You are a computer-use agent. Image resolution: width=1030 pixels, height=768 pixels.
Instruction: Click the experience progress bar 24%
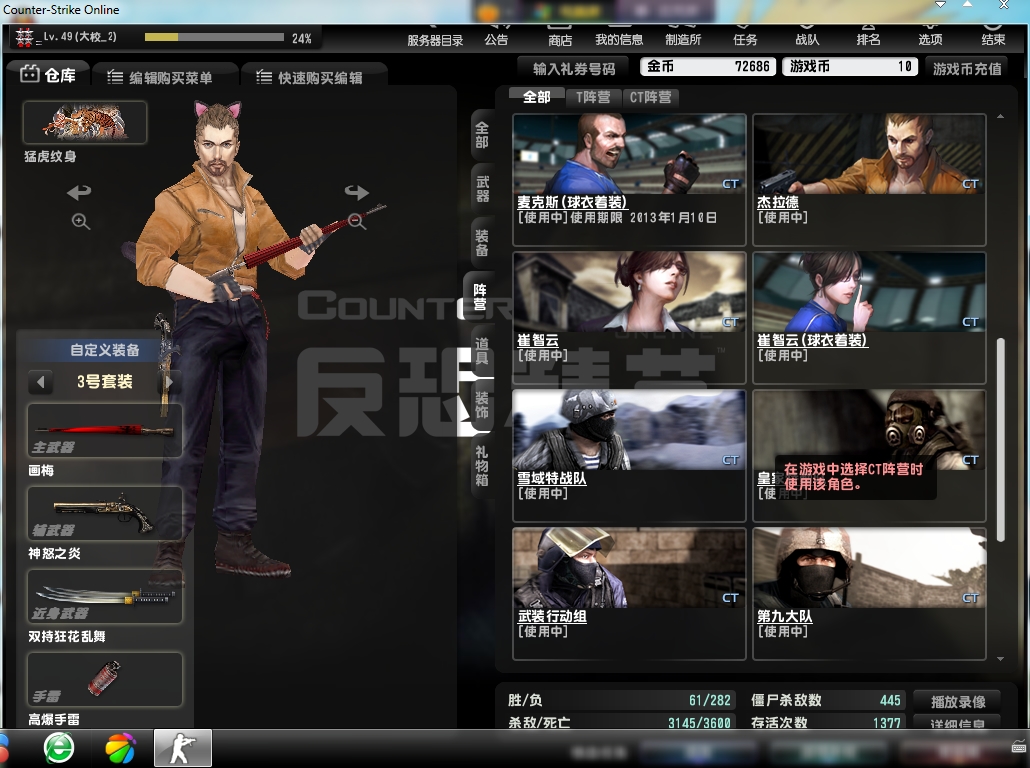point(214,37)
